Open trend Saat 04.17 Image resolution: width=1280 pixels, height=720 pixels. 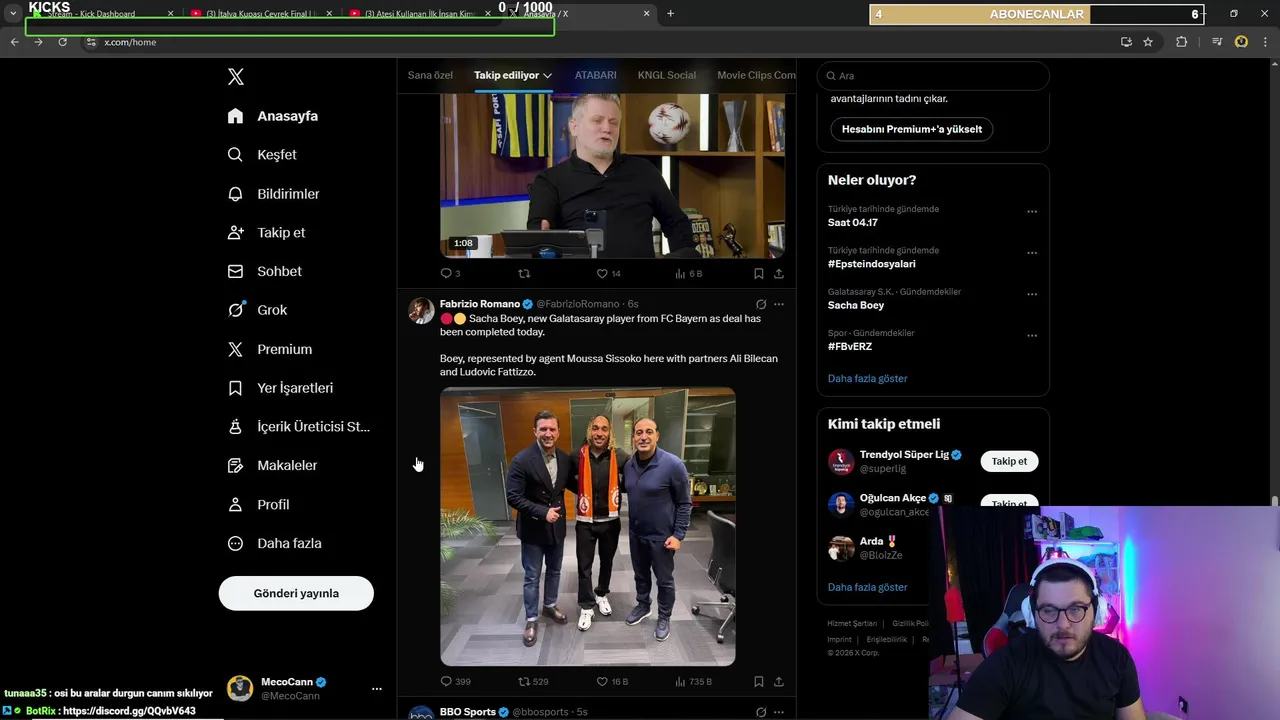tap(853, 223)
